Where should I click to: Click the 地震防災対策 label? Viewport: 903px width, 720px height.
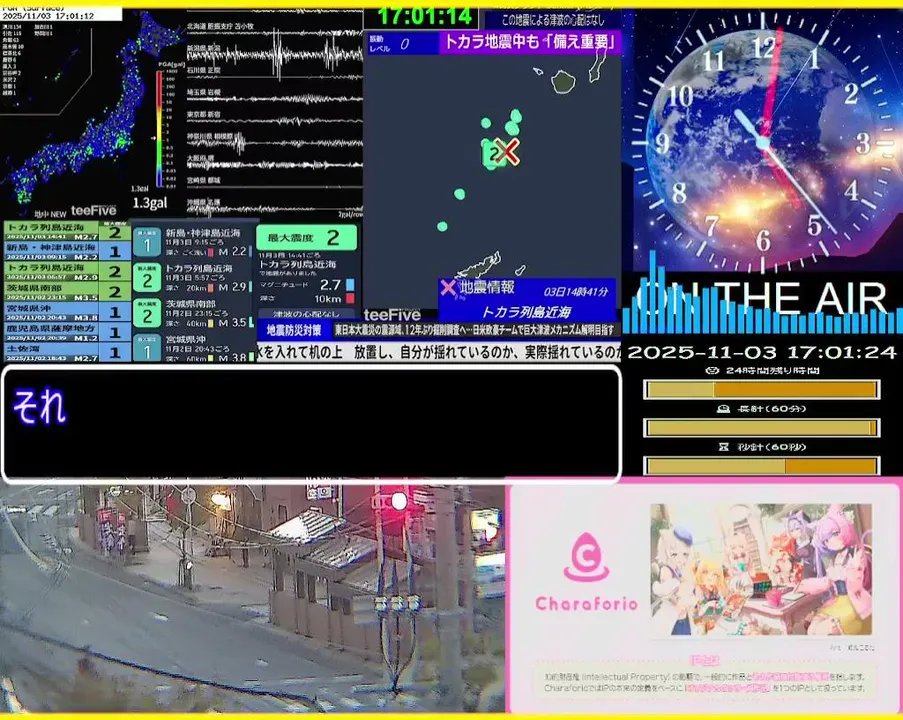pos(294,330)
